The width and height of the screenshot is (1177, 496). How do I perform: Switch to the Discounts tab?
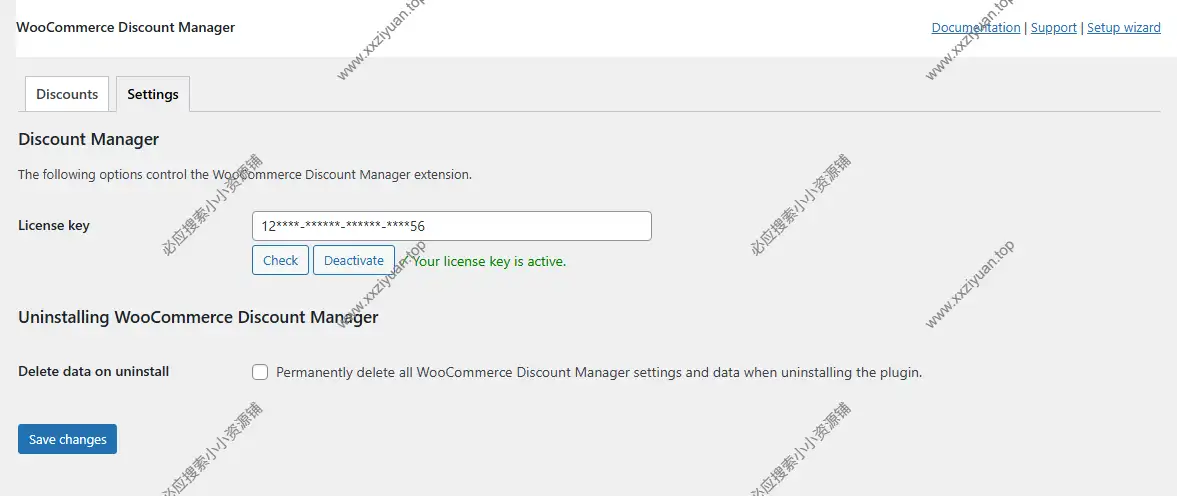pos(67,94)
